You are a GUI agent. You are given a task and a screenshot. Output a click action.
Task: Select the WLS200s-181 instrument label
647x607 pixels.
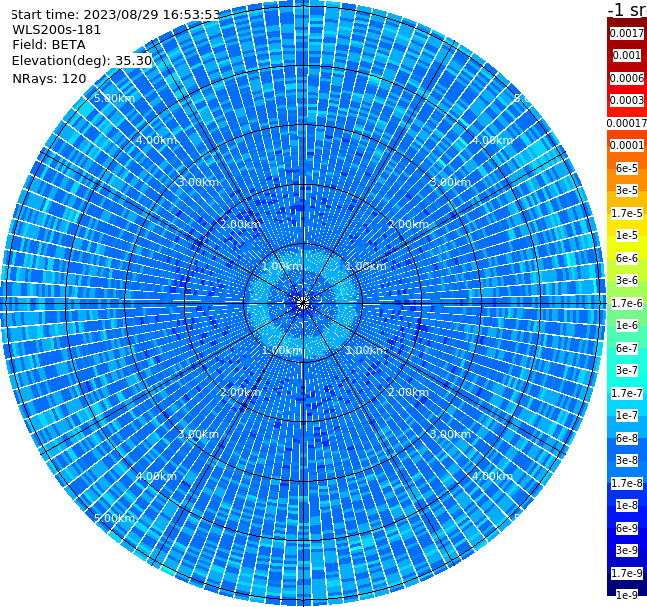(57, 30)
